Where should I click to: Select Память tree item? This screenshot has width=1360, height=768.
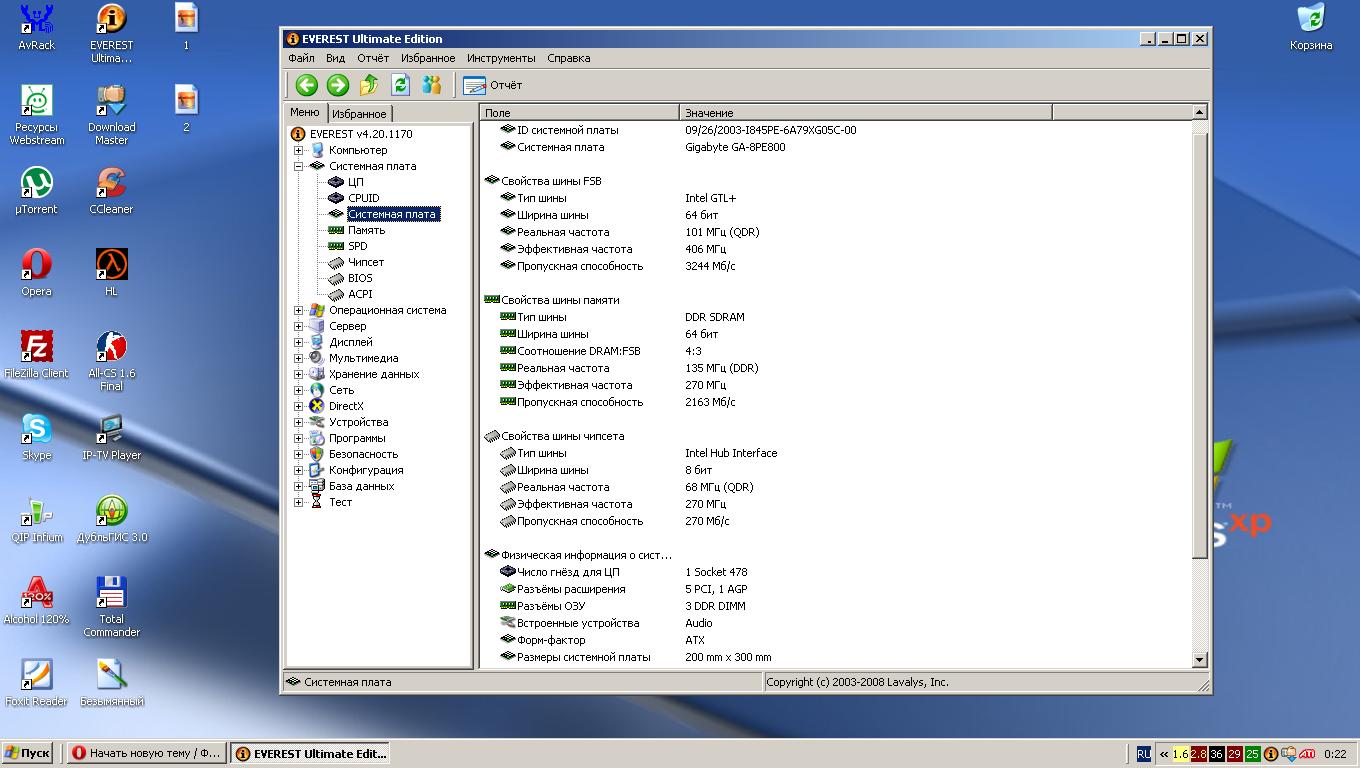pos(366,230)
